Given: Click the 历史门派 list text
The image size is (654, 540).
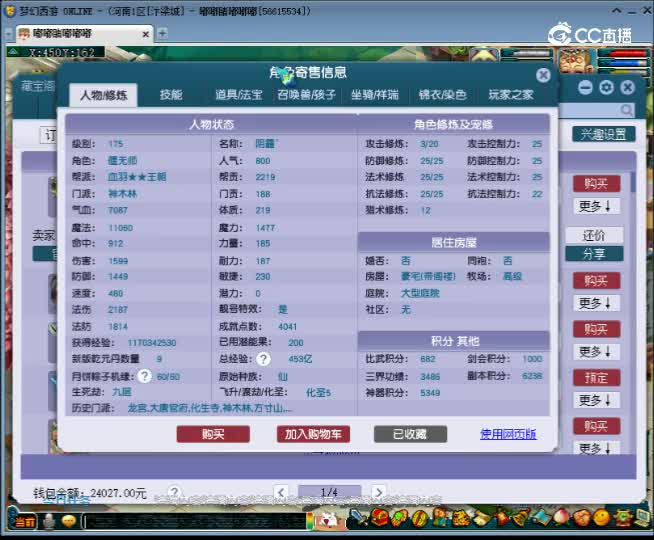Looking at the screenshot, I should [x=209, y=408].
